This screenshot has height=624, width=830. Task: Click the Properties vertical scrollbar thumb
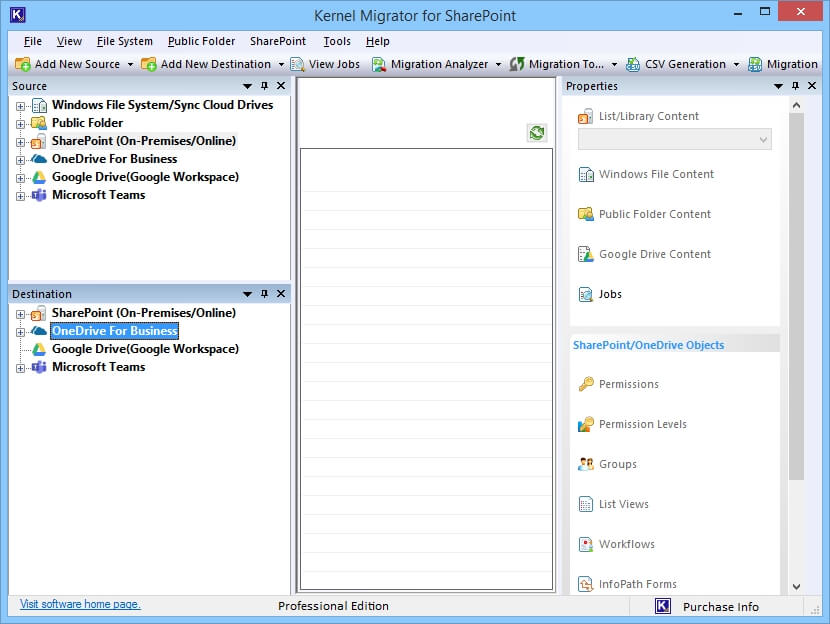tap(797, 296)
